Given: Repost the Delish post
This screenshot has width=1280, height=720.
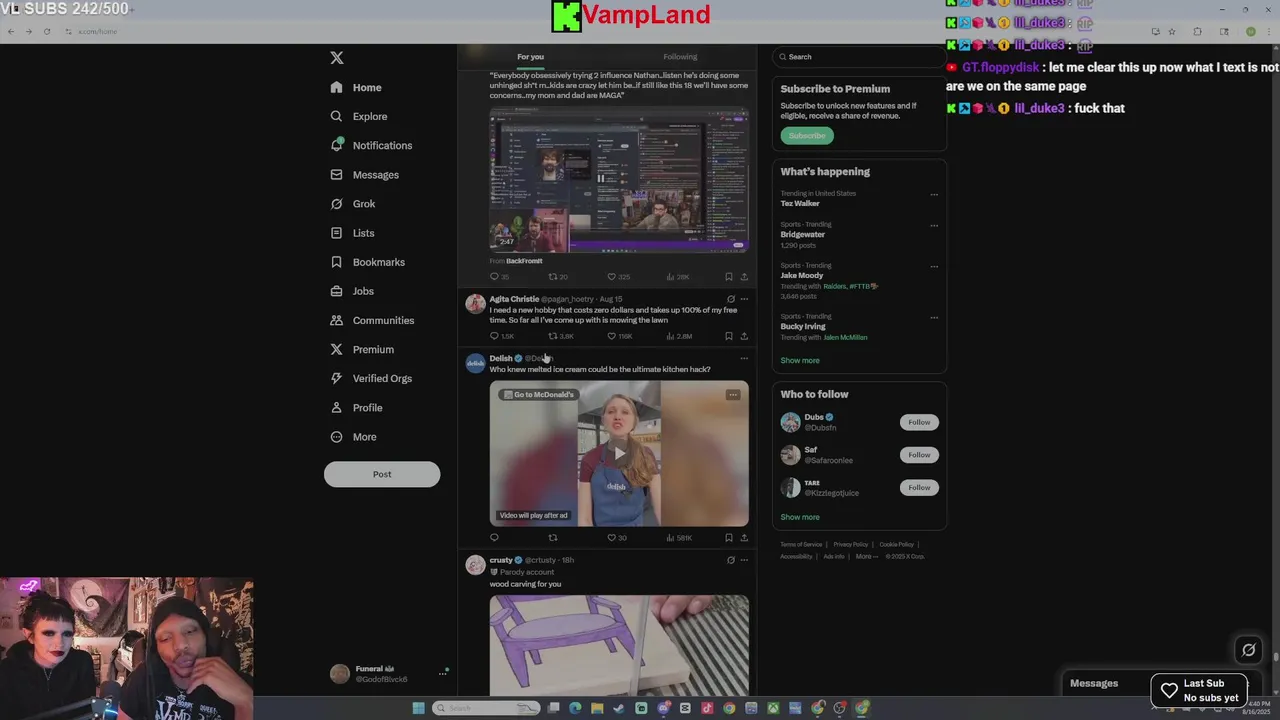Looking at the screenshot, I should tap(552, 538).
